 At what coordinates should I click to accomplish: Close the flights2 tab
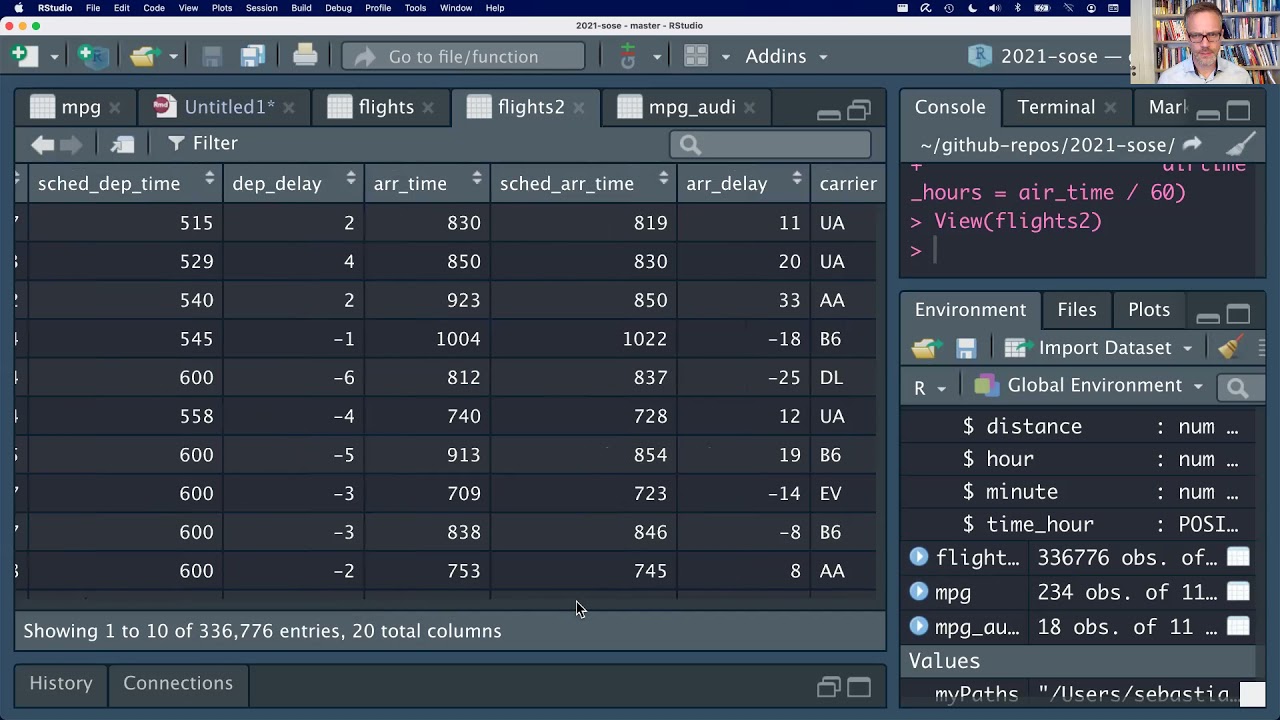pyautogui.click(x=578, y=107)
